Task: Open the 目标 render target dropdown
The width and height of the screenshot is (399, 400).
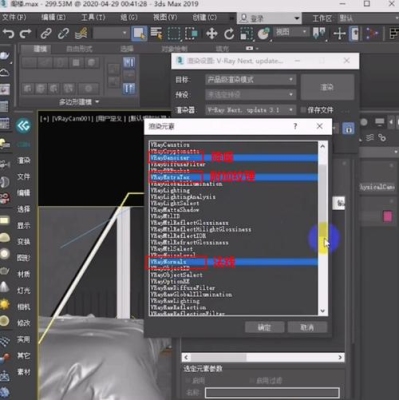Action: click(250, 80)
